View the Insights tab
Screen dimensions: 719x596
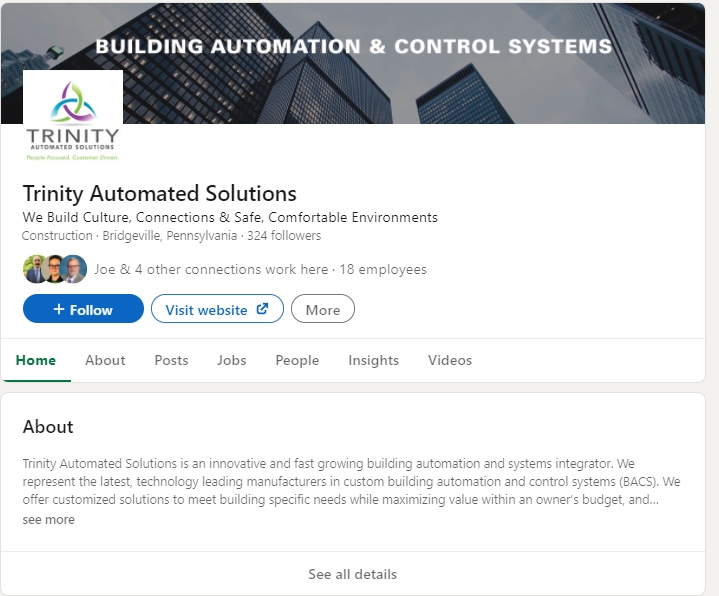pyautogui.click(x=374, y=360)
